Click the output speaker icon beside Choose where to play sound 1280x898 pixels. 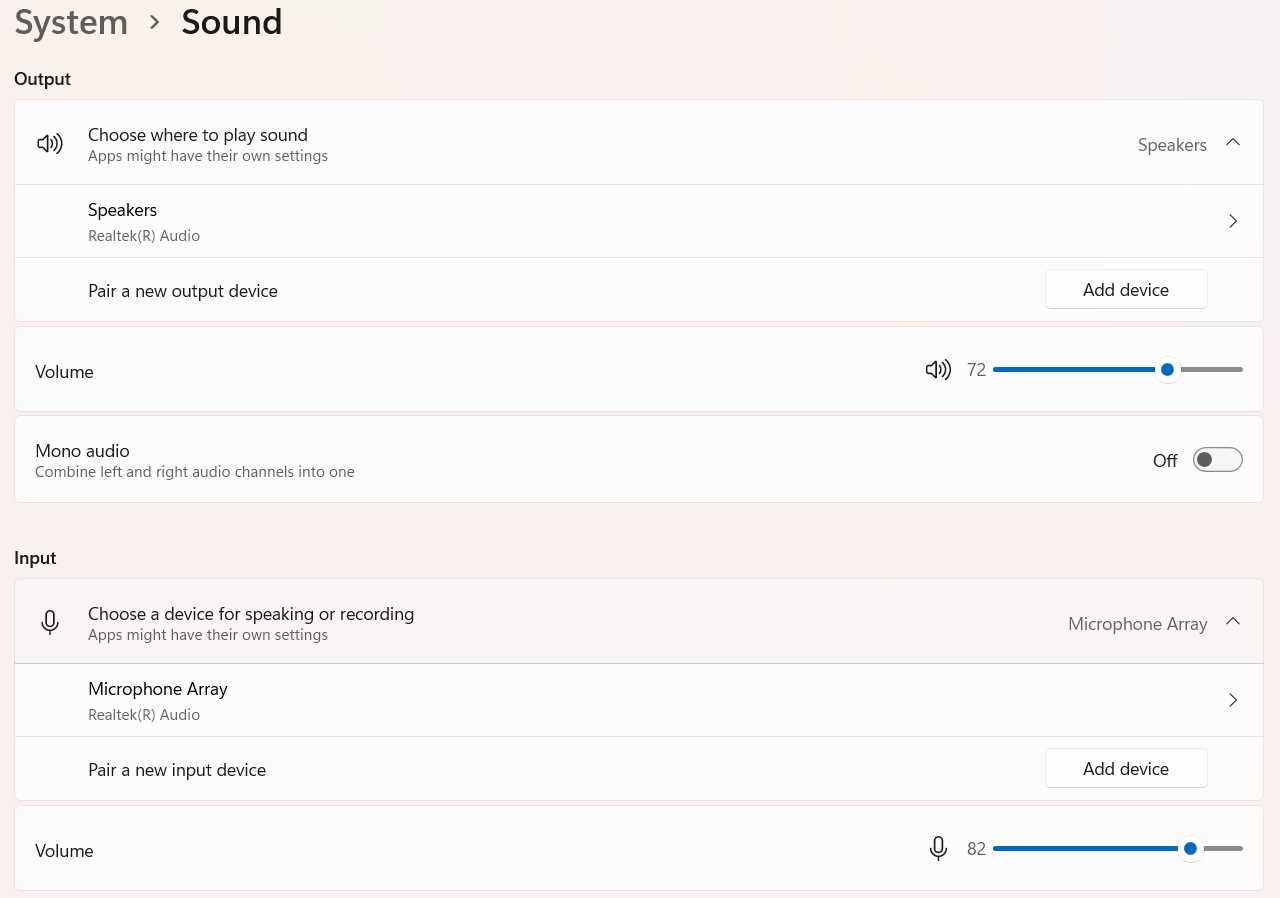(50, 144)
